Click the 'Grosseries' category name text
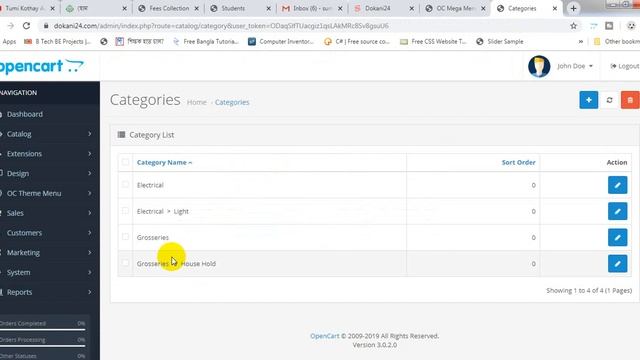This screenshot has width=640, height=360. coord(153,238)
